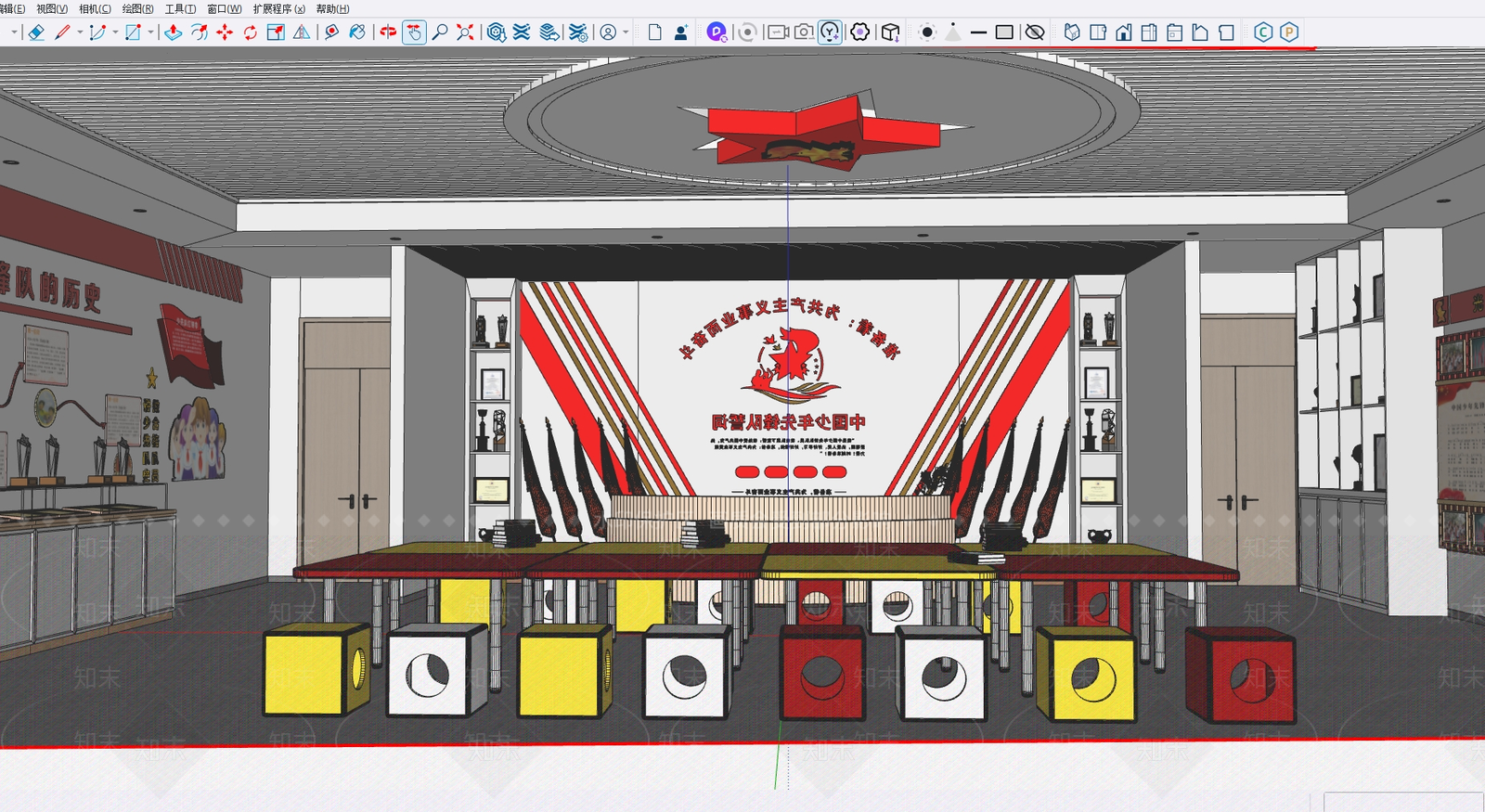Open the 扩展程序(x) menu

coord(278,8)
